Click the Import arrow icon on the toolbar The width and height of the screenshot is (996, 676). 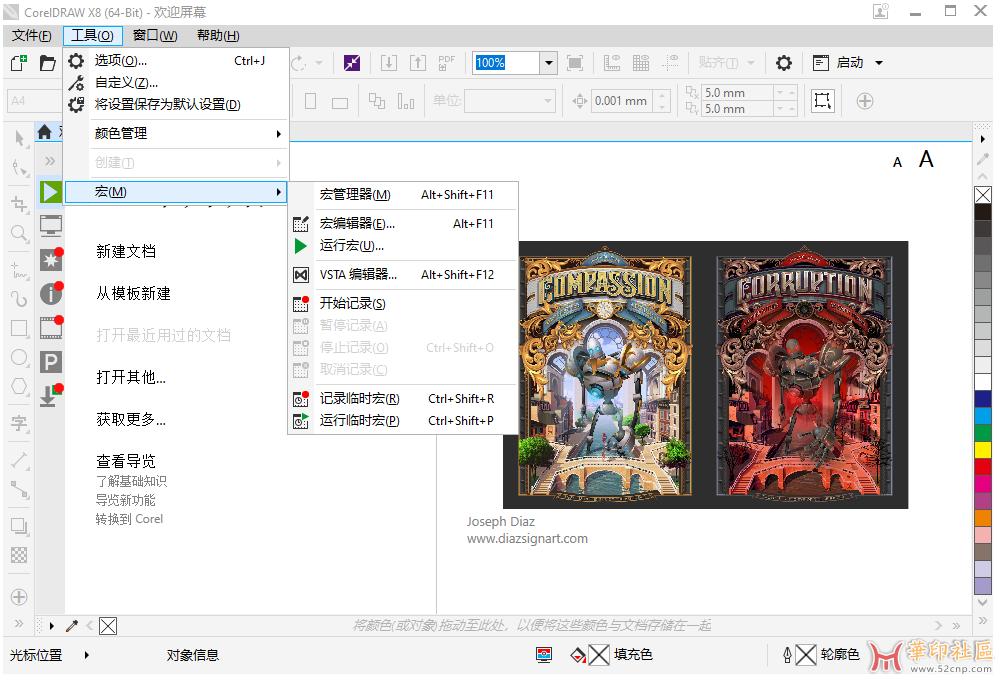[389, 62]
